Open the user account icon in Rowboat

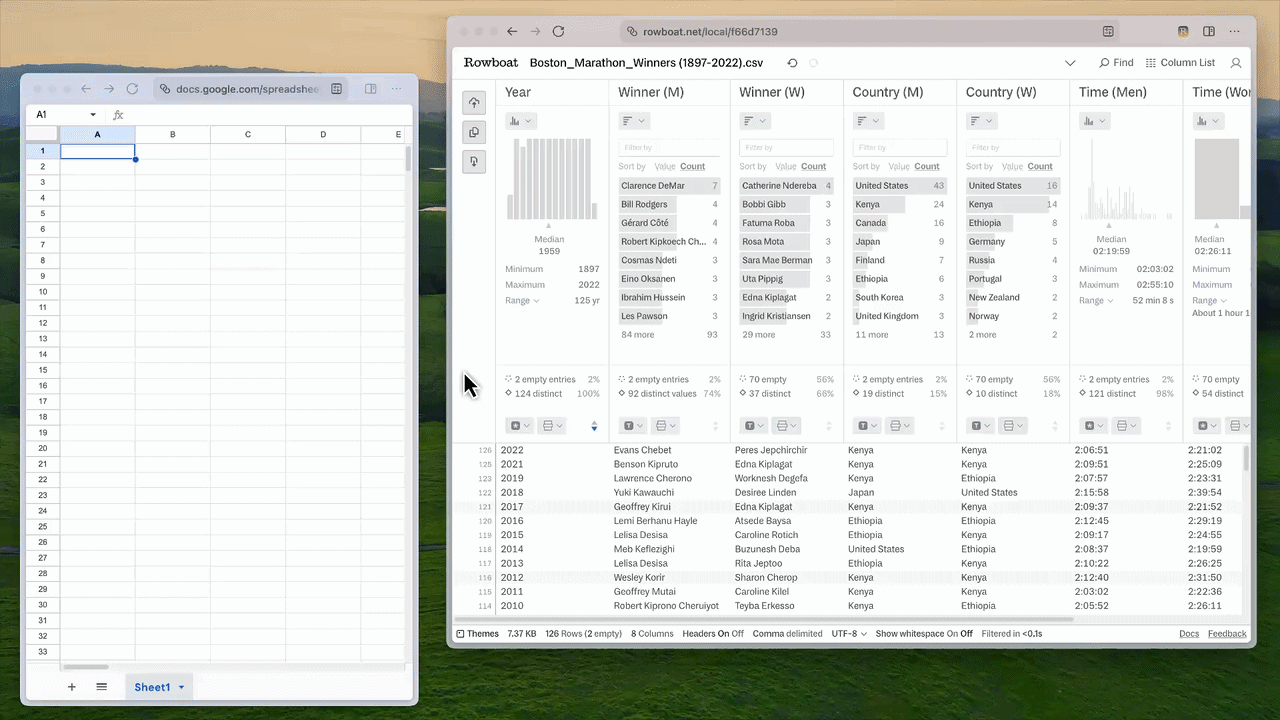pos(1236,63)
